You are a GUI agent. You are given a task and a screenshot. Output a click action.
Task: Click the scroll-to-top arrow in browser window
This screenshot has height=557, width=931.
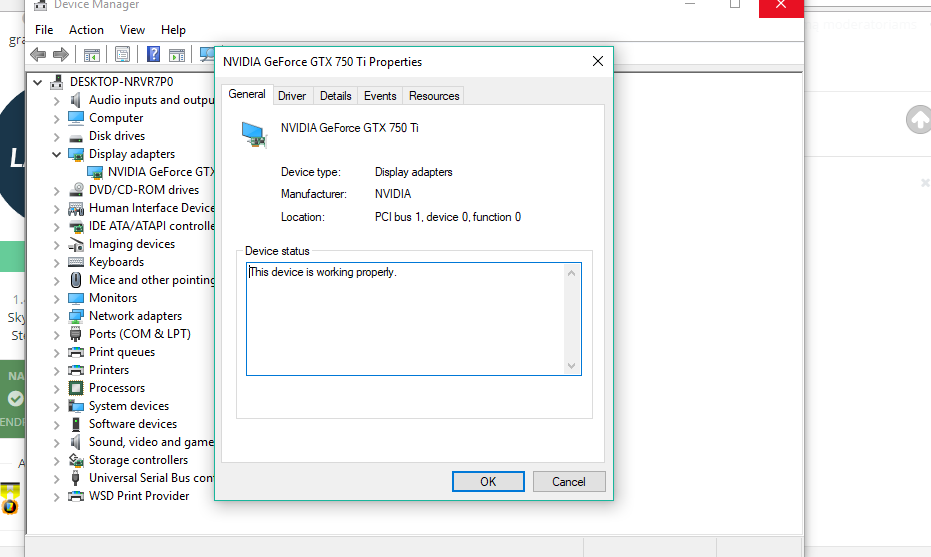click(x=919, y=120)
